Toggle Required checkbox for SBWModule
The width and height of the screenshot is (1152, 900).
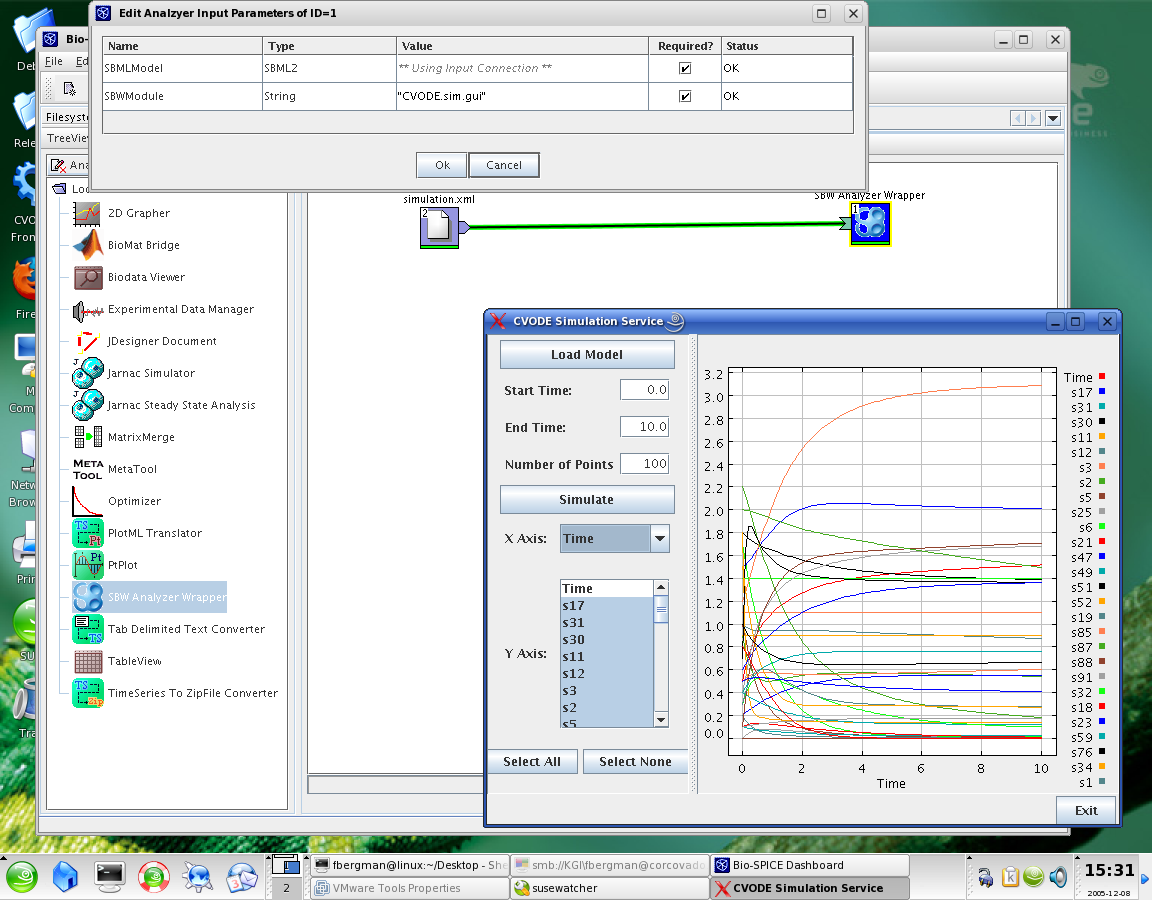(x=685, y=96)
